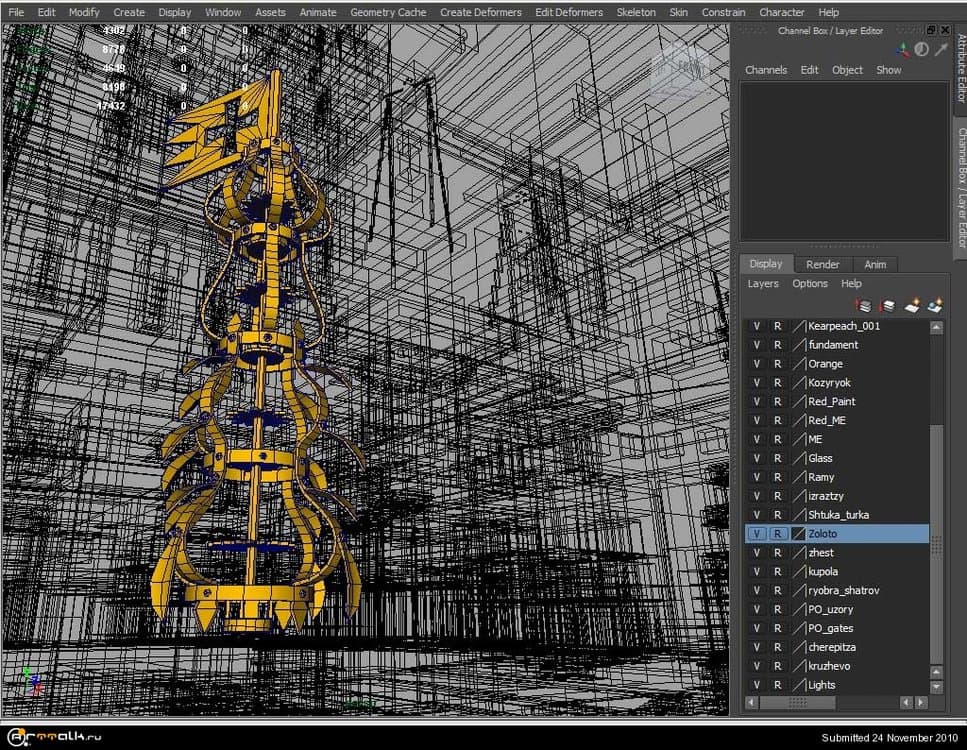This screenshot has width=967, height=750.
Task: Click the Channel Box manipulator axis icon
Action: coord(902,50)
